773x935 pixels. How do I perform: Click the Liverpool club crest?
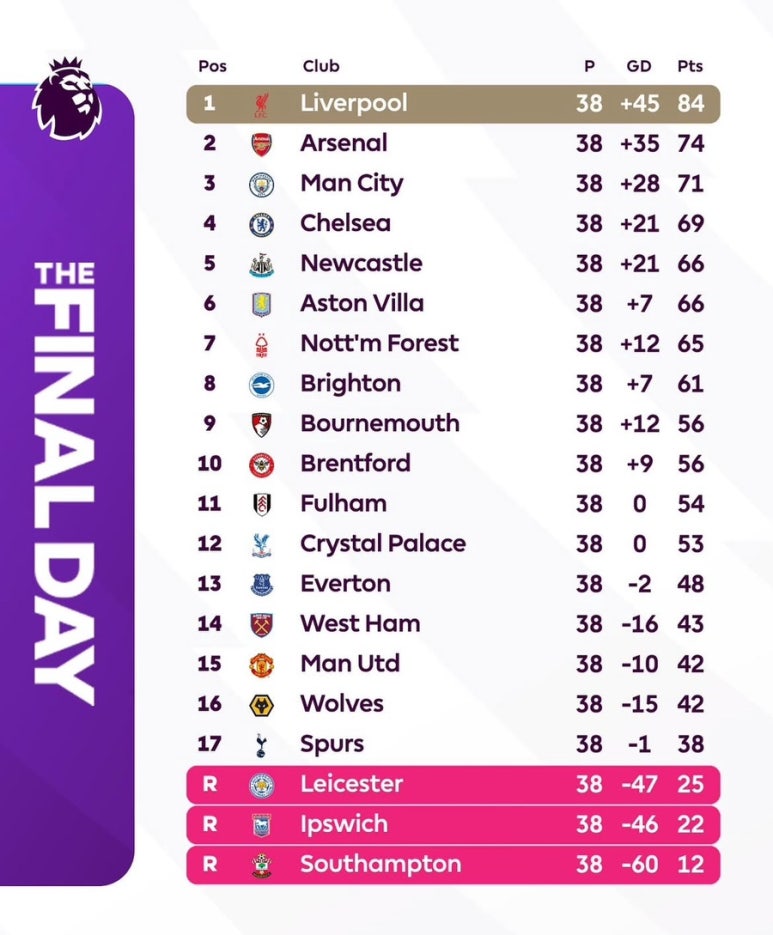261,104
